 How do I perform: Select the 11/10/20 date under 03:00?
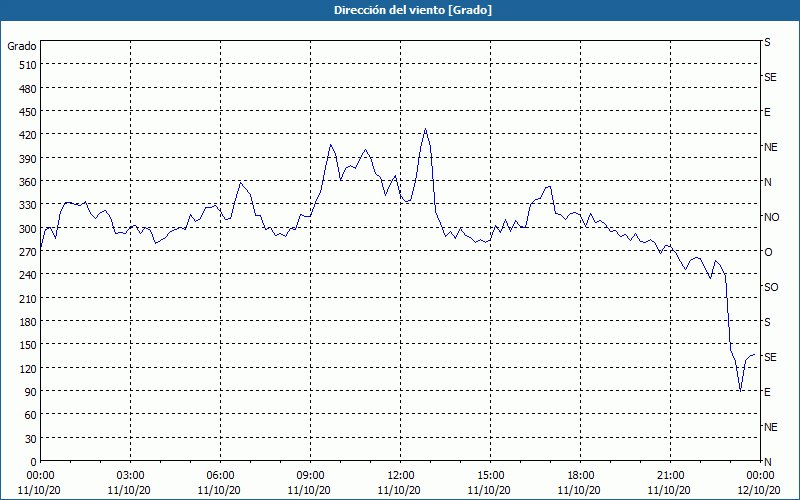click(129, 490)
